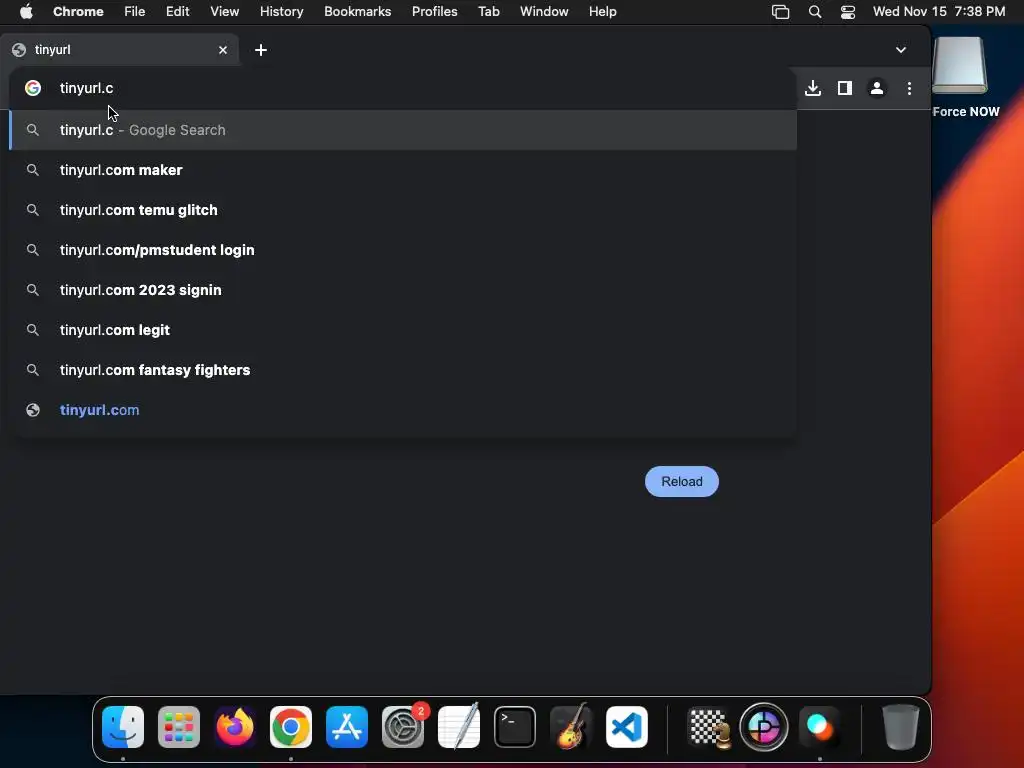Click the Reload button
The image size is (1024, 768).
[x=681, y=481]
